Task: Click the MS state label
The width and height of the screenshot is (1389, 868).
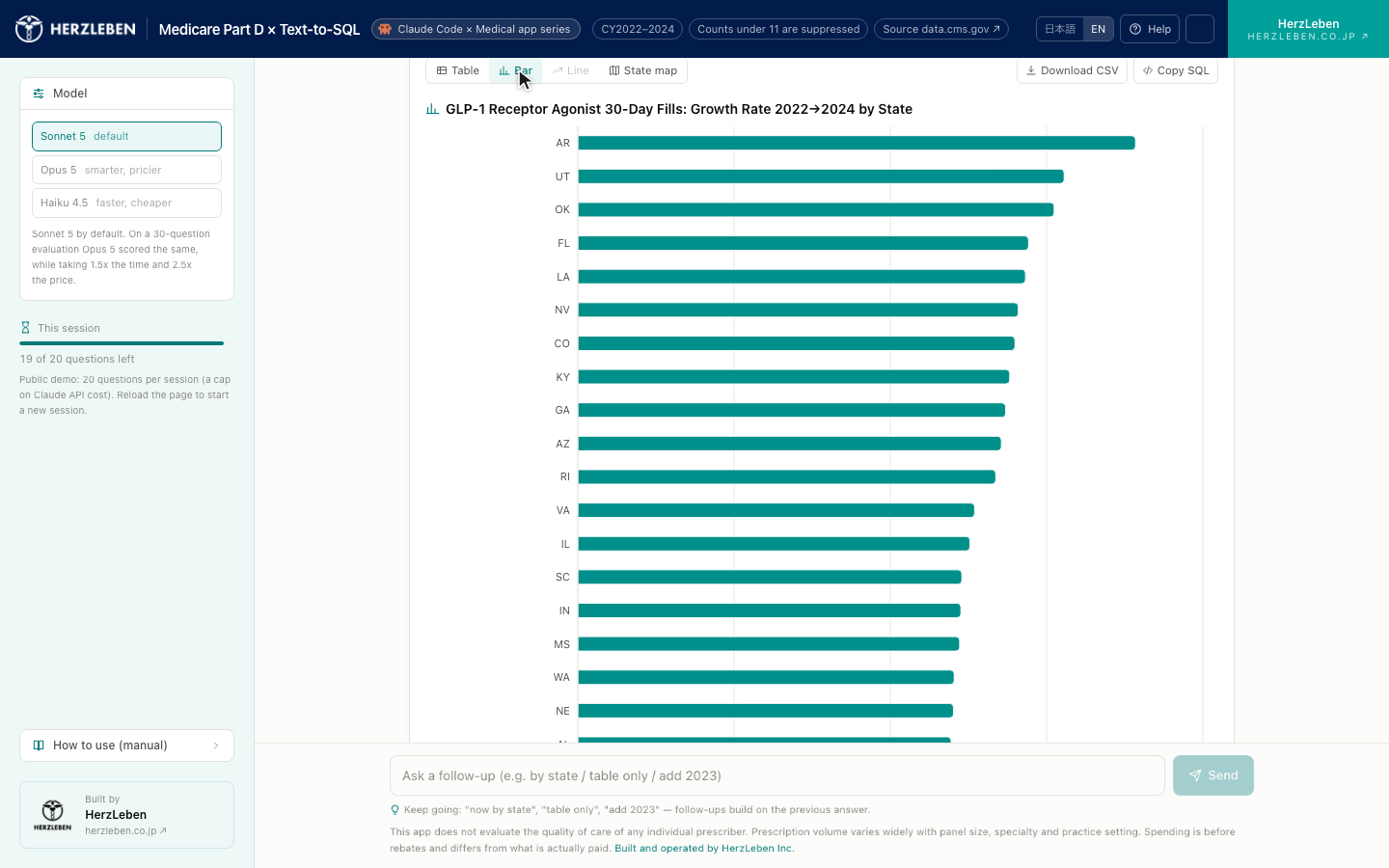Action: click(562, 644)
